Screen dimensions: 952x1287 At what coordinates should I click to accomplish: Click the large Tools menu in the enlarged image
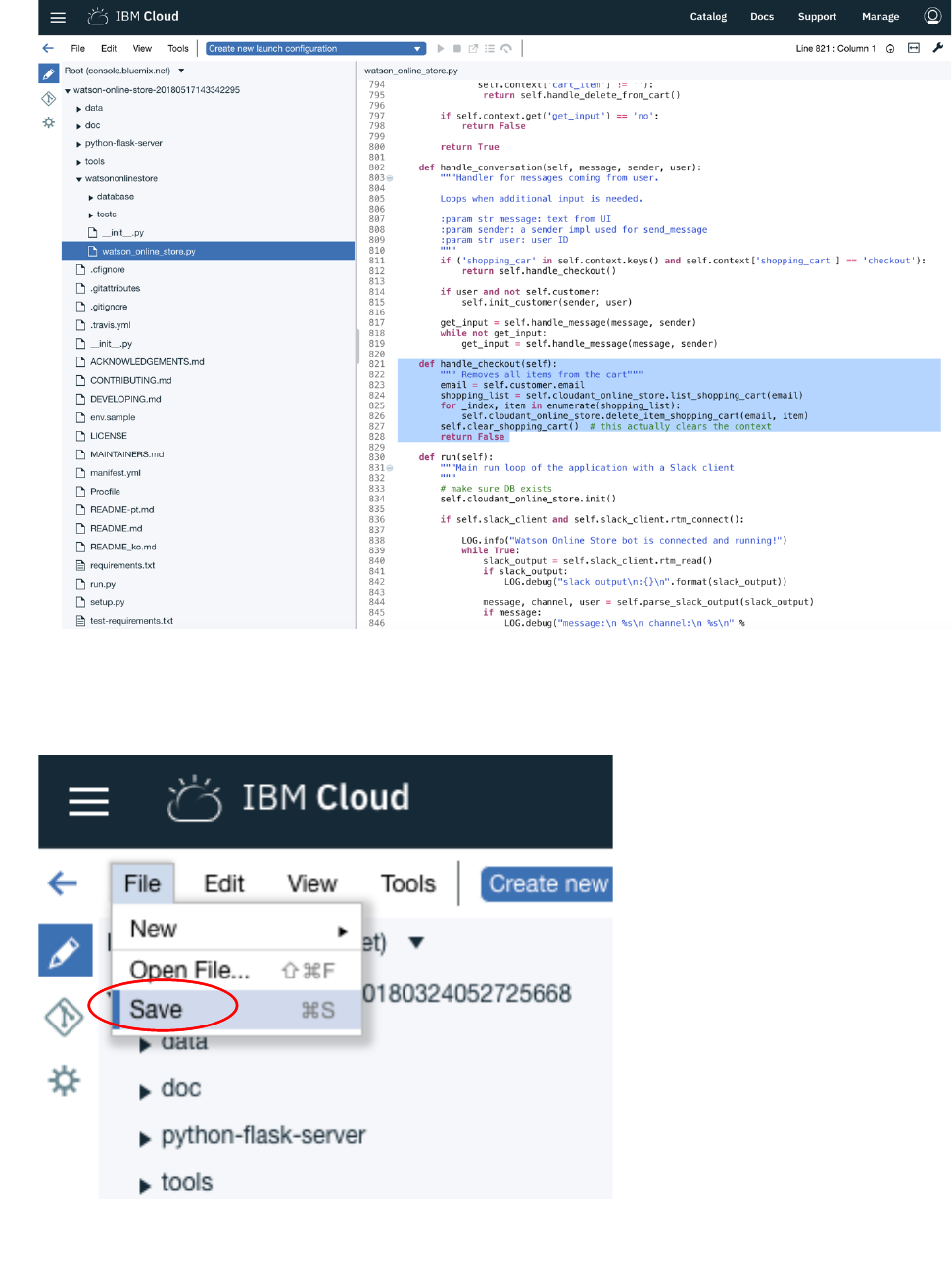(408, 883)
